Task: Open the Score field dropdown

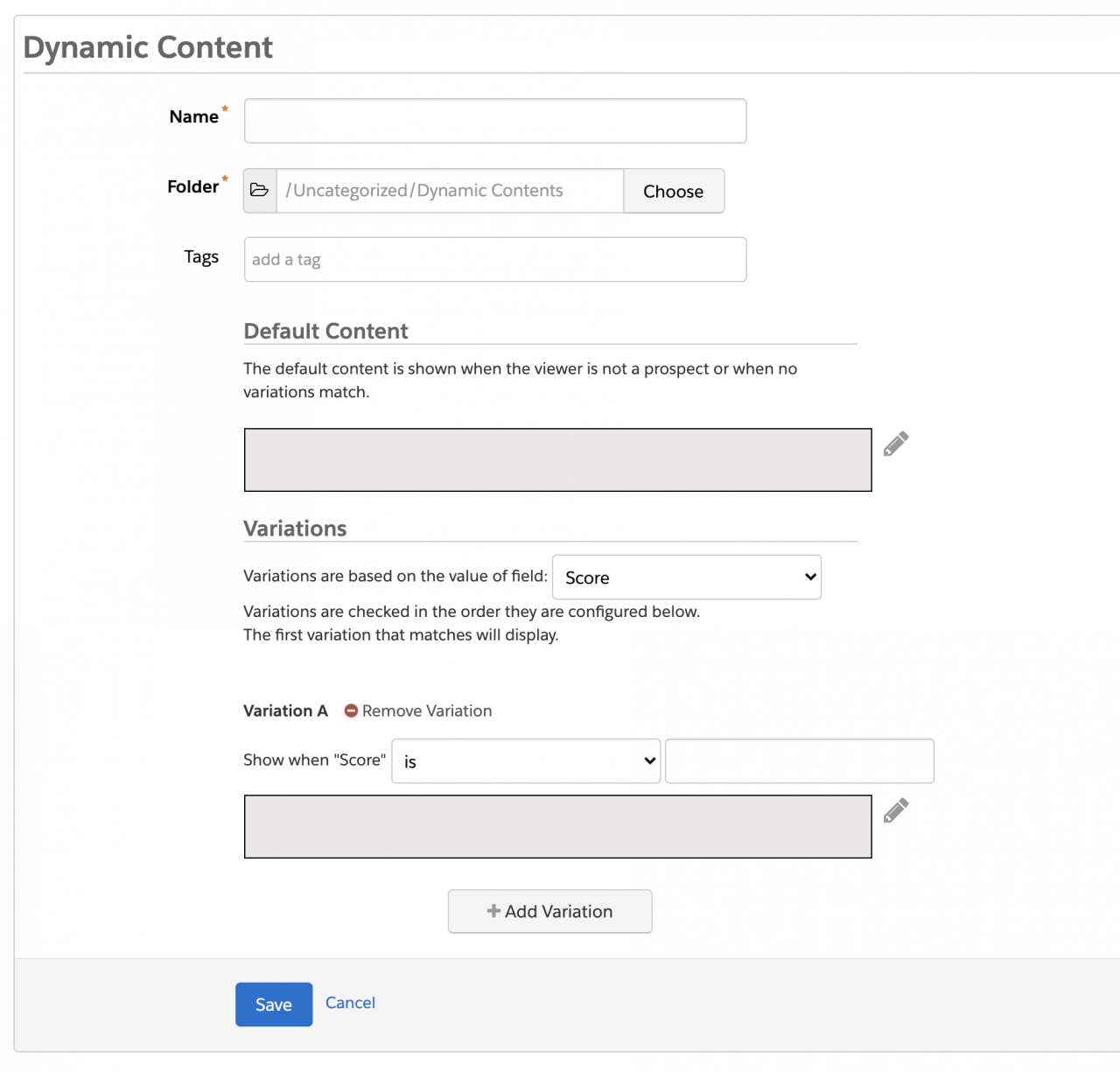Action: click(x=686, y=577)
